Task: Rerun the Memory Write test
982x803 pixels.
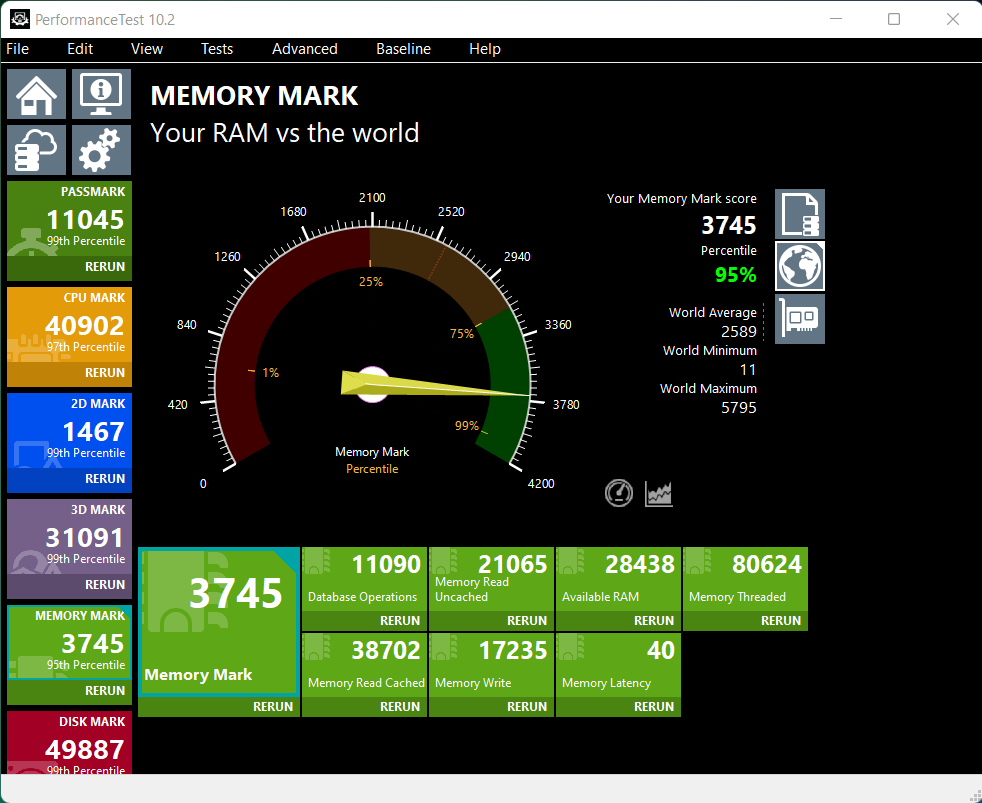Action: tap(527, 706)
